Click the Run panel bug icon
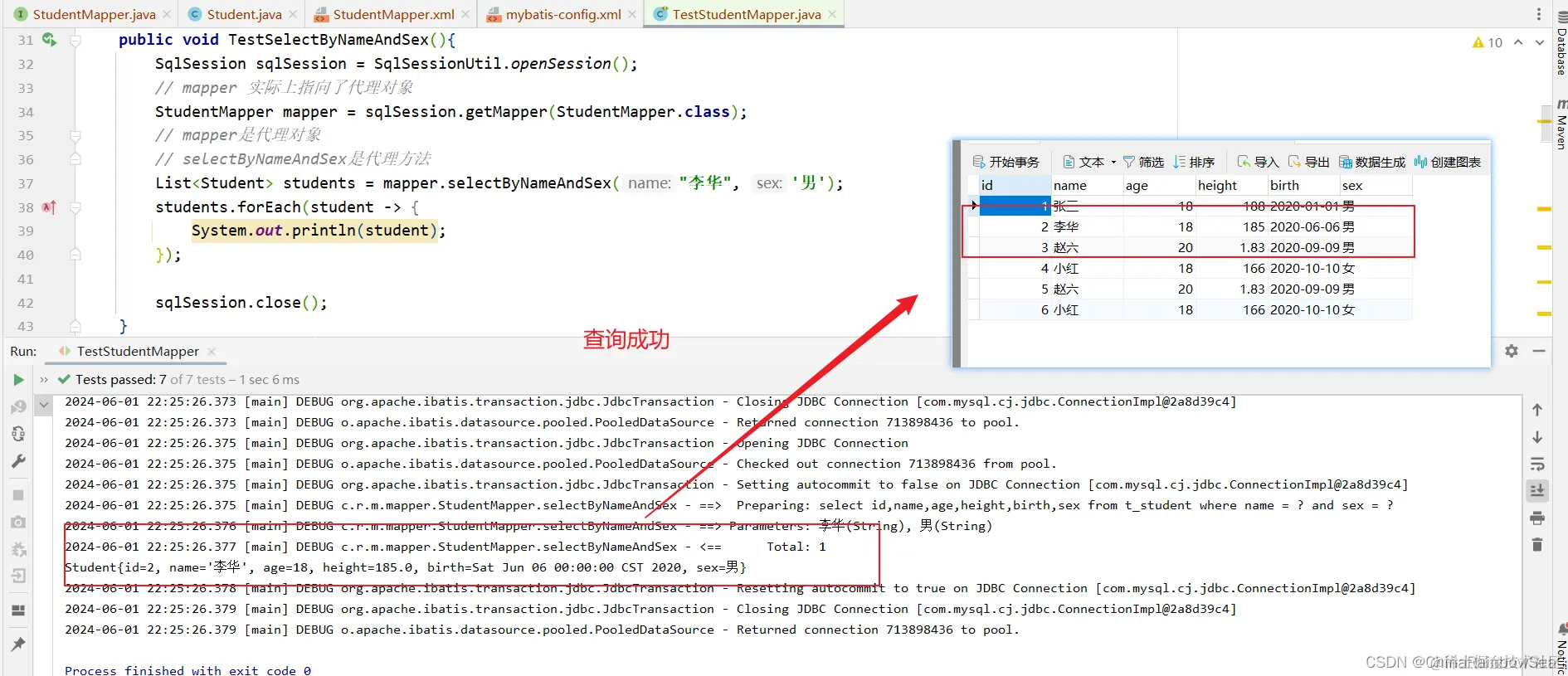The image size is (1568, 676). pyautogui.click(x=18, y=549)
